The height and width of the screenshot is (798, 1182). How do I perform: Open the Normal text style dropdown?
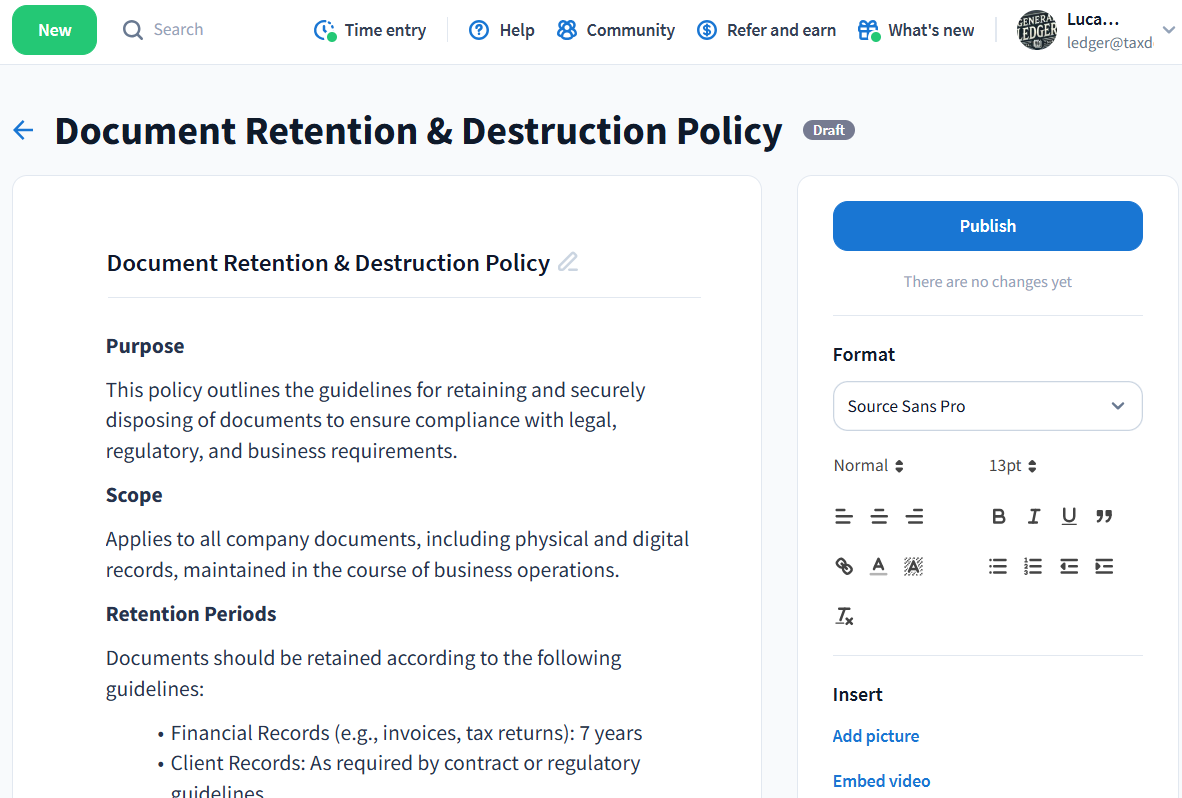coord(868,466)
